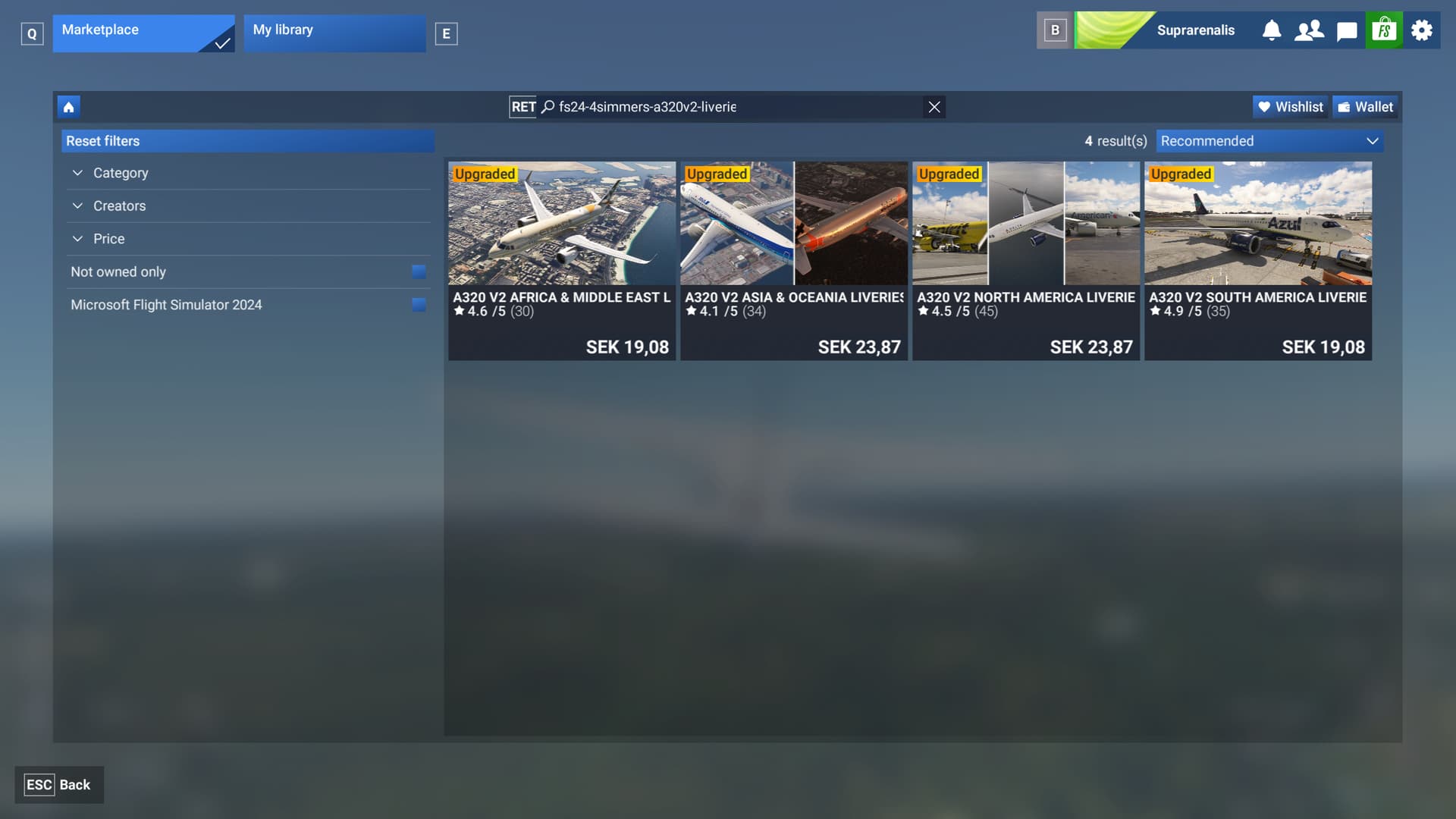Open the green marketplace bag icon

(x=1384, y=30)
